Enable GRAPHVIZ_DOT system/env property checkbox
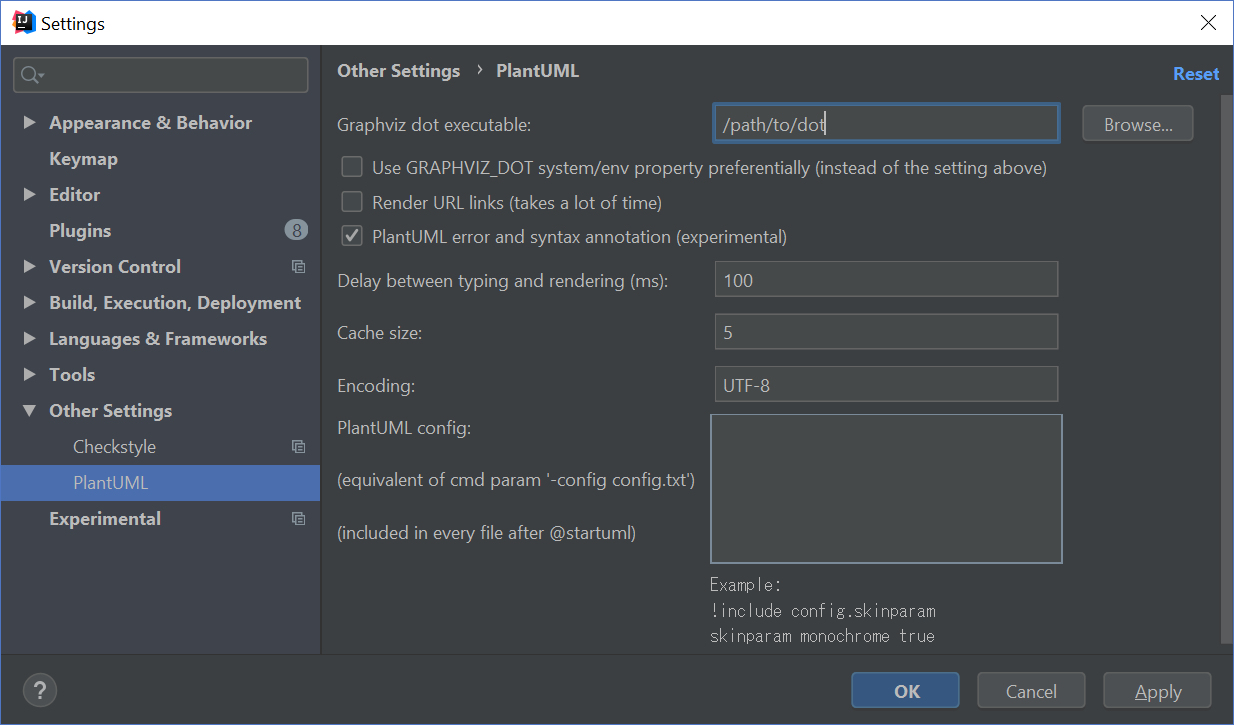This screenshot has height=725, width=1234. pyautogui.click(x=352, y=168)
